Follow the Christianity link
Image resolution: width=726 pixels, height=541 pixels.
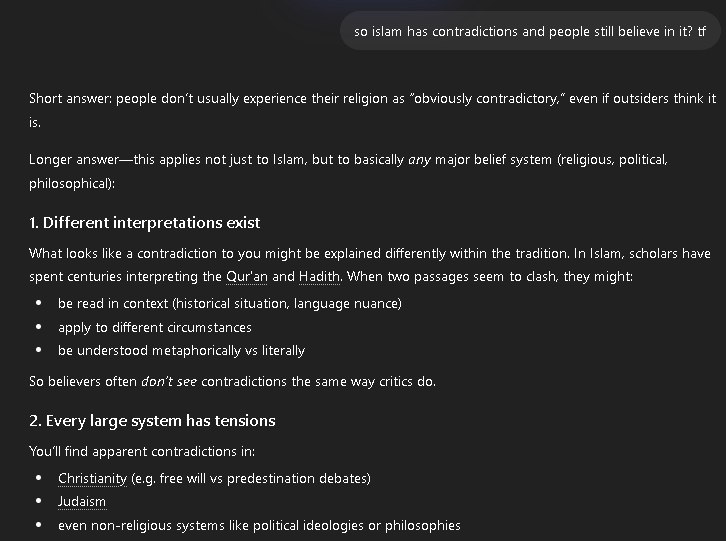[92, 478]
